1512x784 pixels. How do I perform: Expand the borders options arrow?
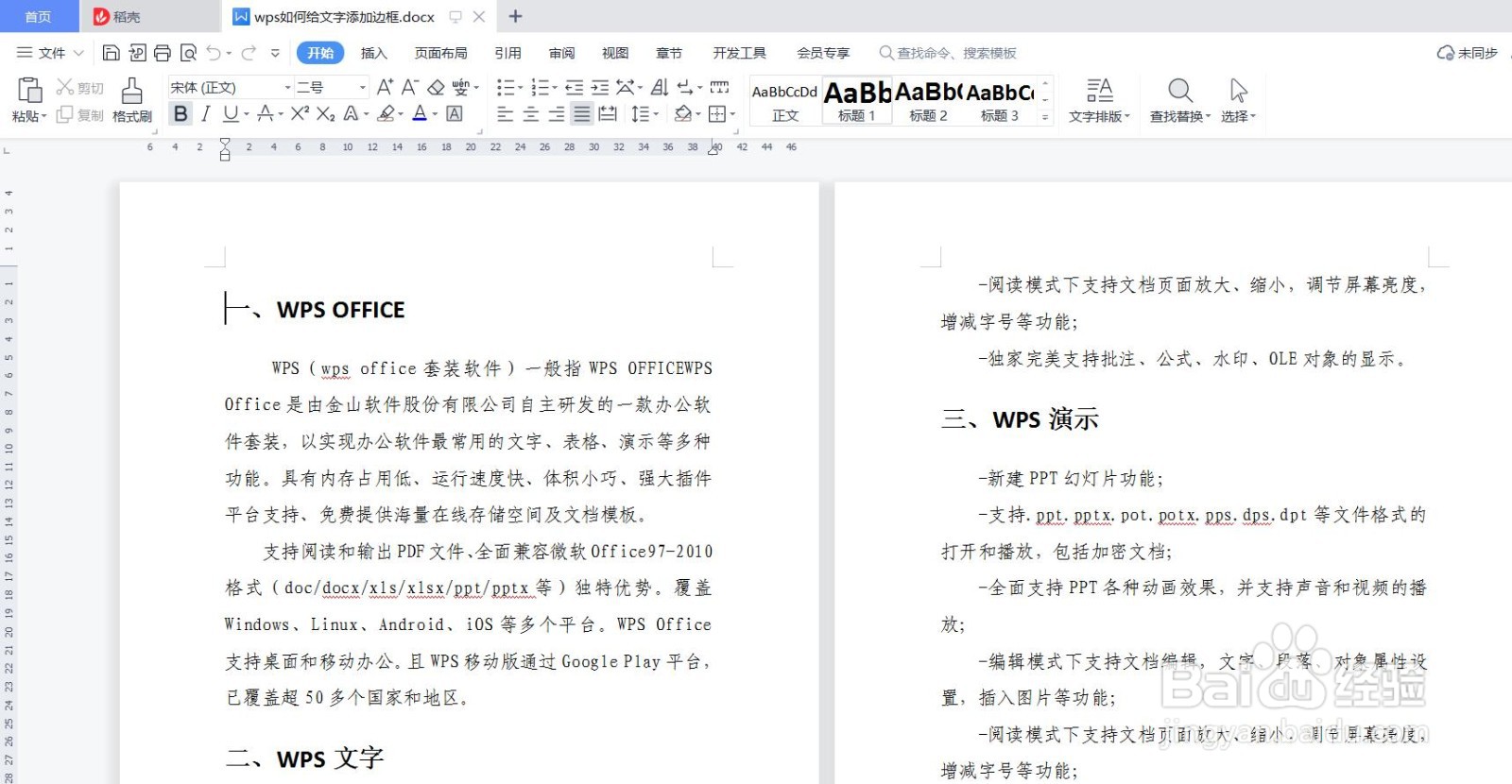732,115
